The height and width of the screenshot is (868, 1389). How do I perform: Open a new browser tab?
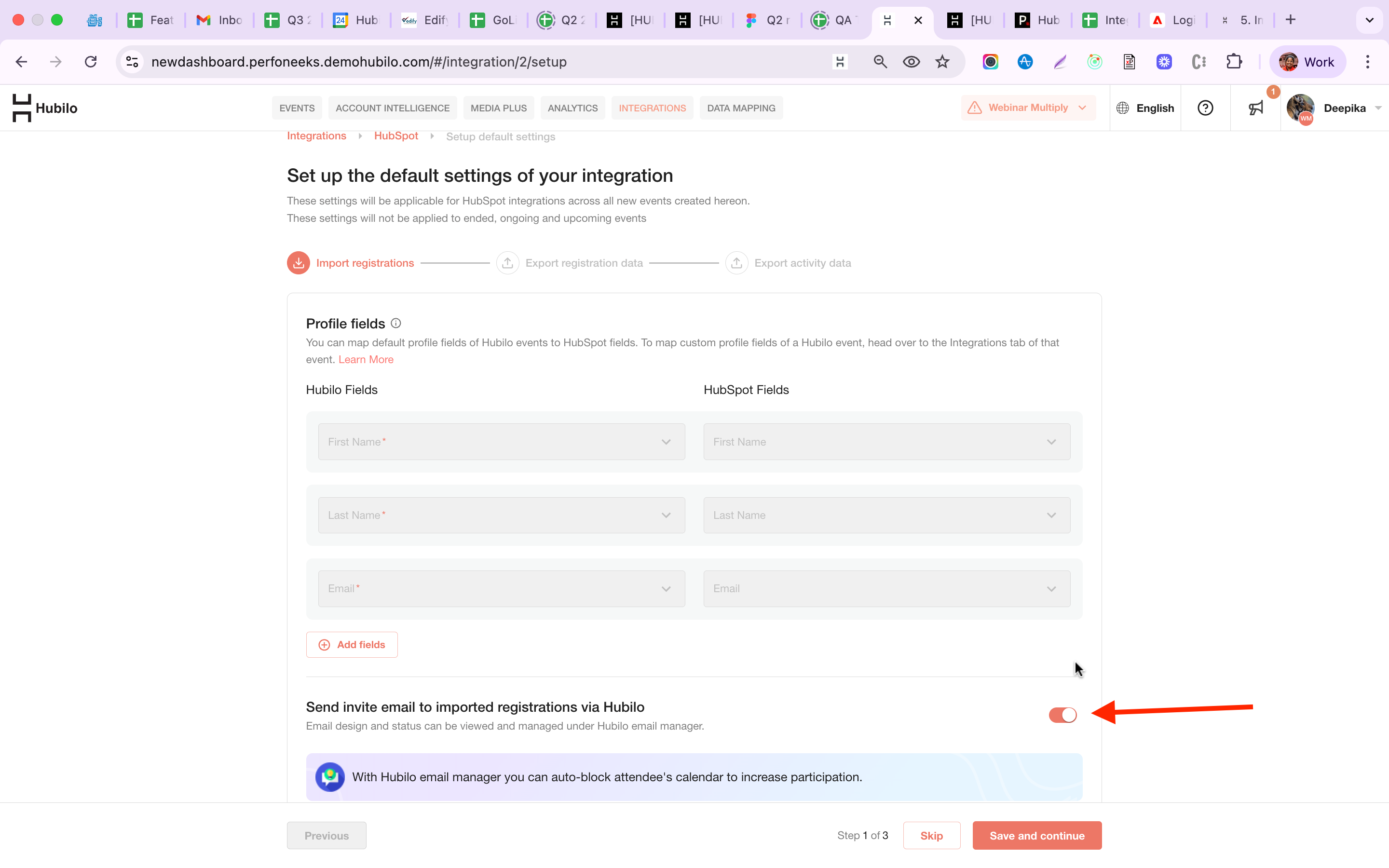click(x=1291, y=20)
